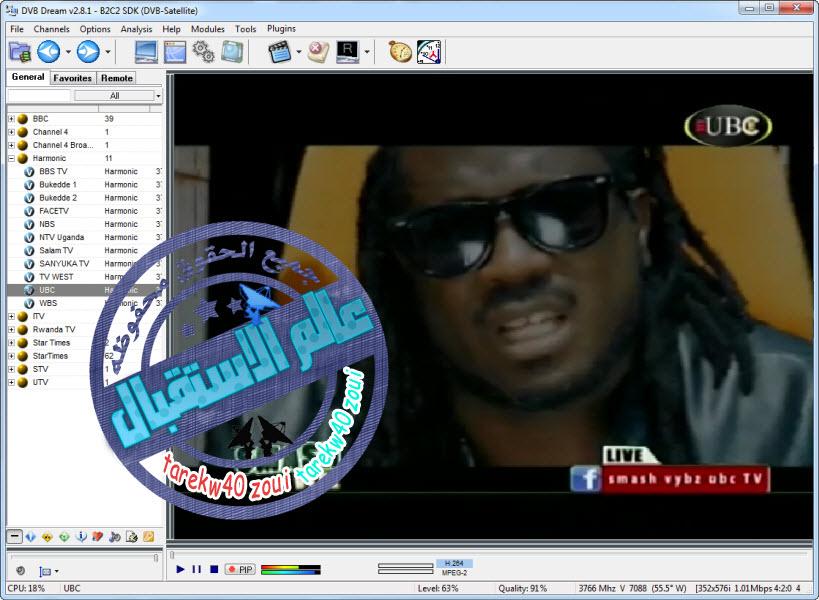This screenshot has width=819, height=600.
Task: Open the clock scheduler icon
Action: pos(429,52)
